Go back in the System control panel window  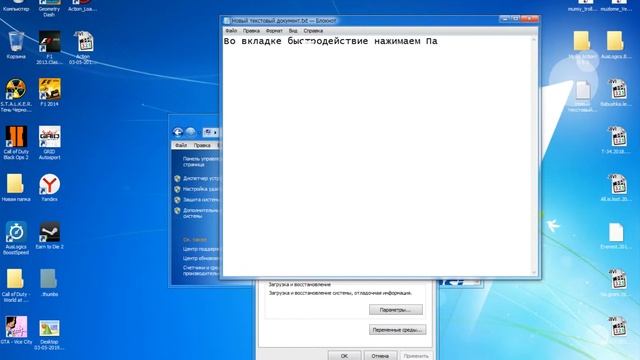pos(178,132)
